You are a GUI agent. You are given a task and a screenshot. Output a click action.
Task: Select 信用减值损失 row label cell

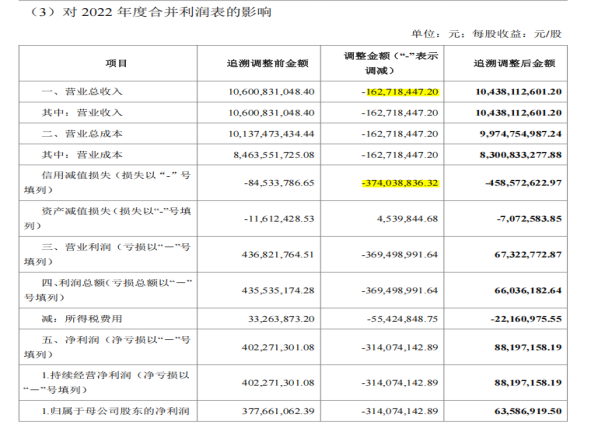[108, 183]
